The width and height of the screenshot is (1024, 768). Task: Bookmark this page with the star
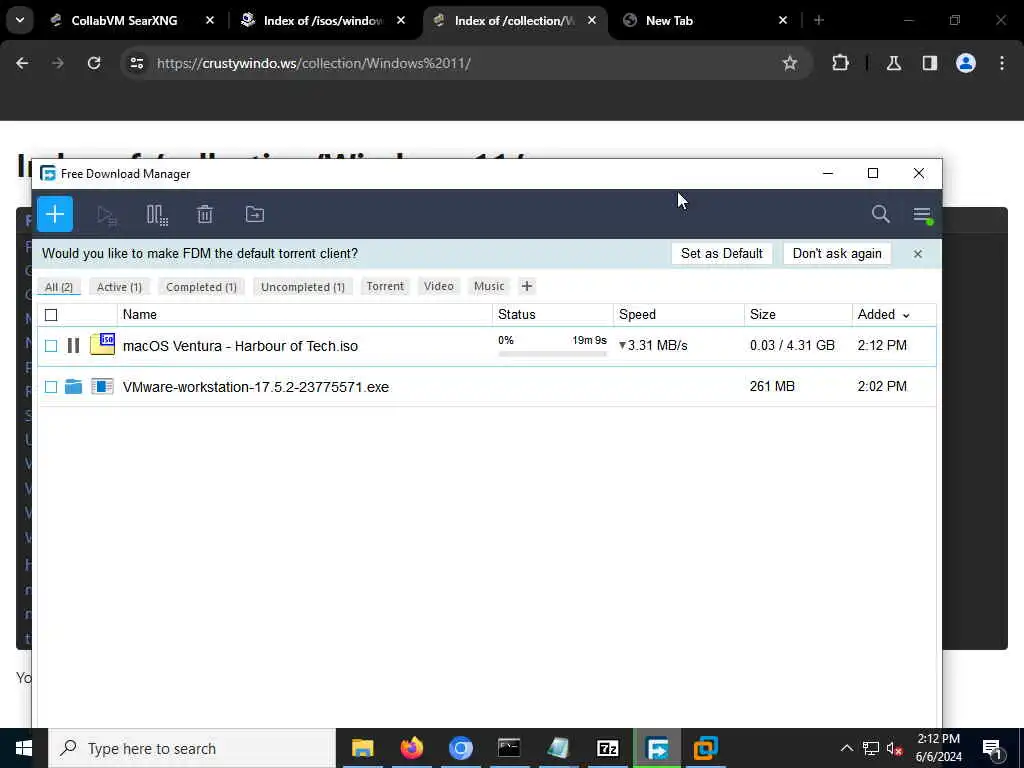point(790,63)
